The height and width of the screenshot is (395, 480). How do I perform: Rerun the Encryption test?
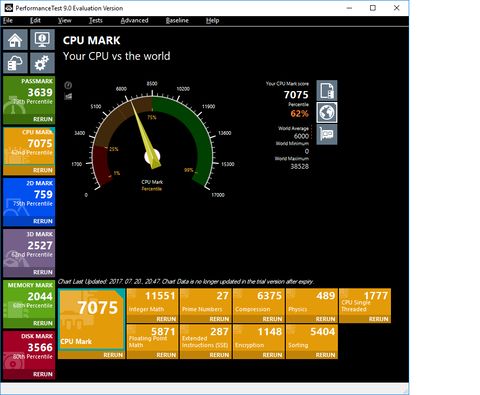pyautogui.click(x=272, y=355)
